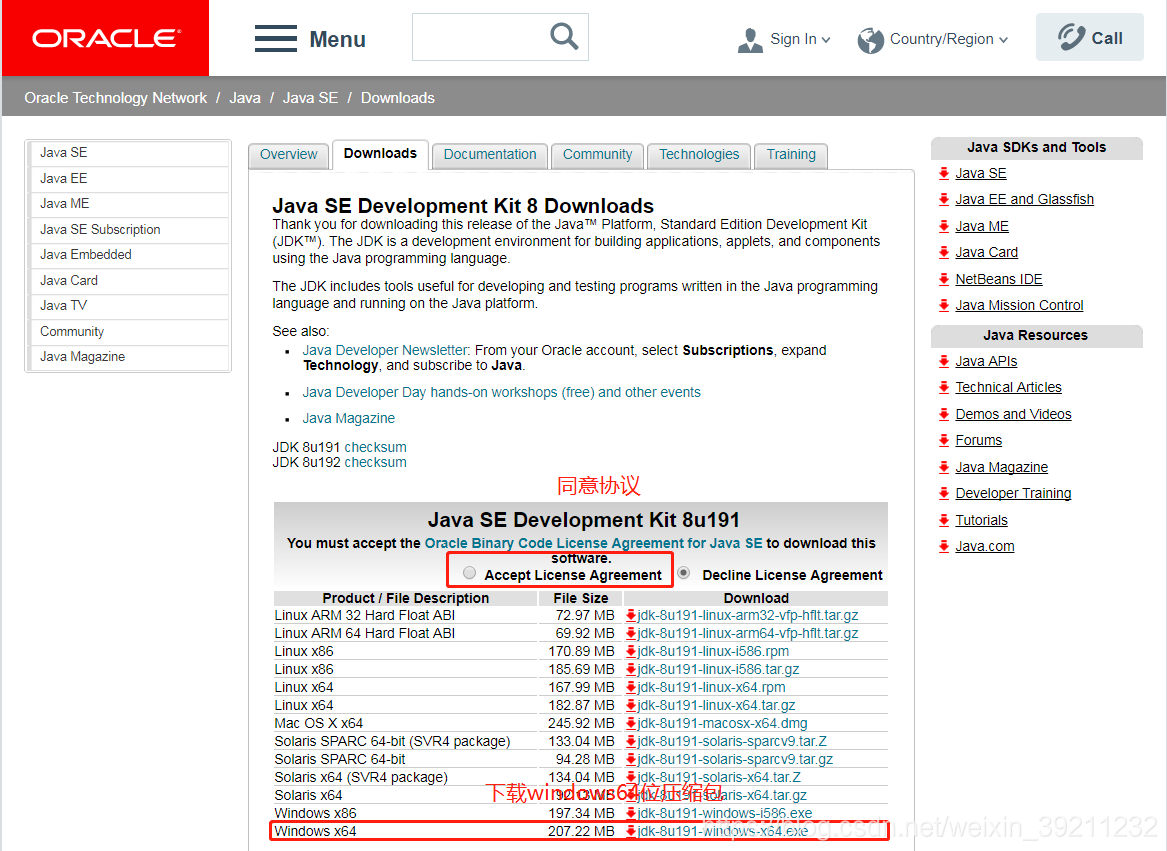This screenshot has height=851, width=1167.
Task: Switch to the Community tab
Action: click(598, 155)
